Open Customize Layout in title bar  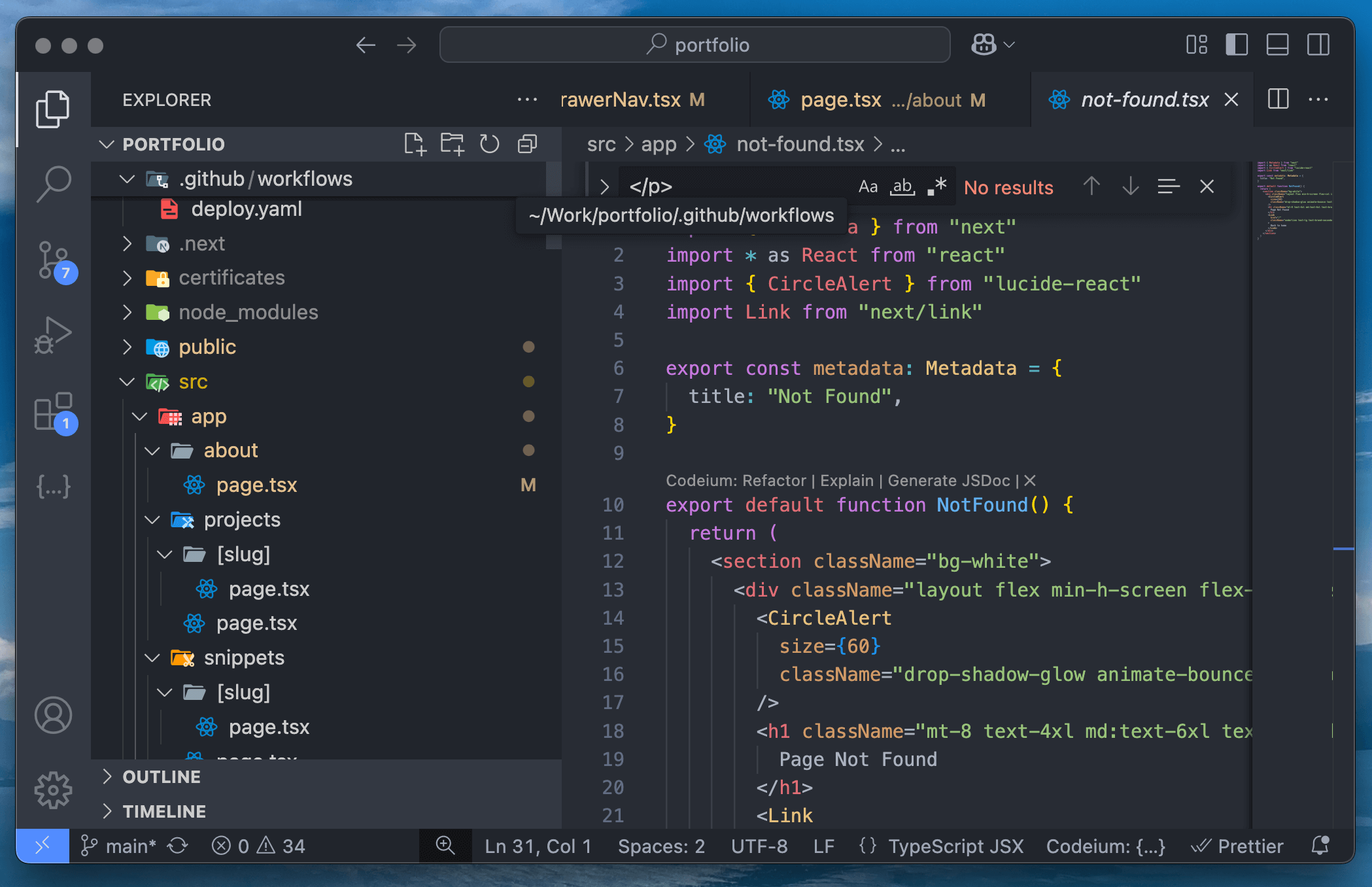[x=1197, y=45]
